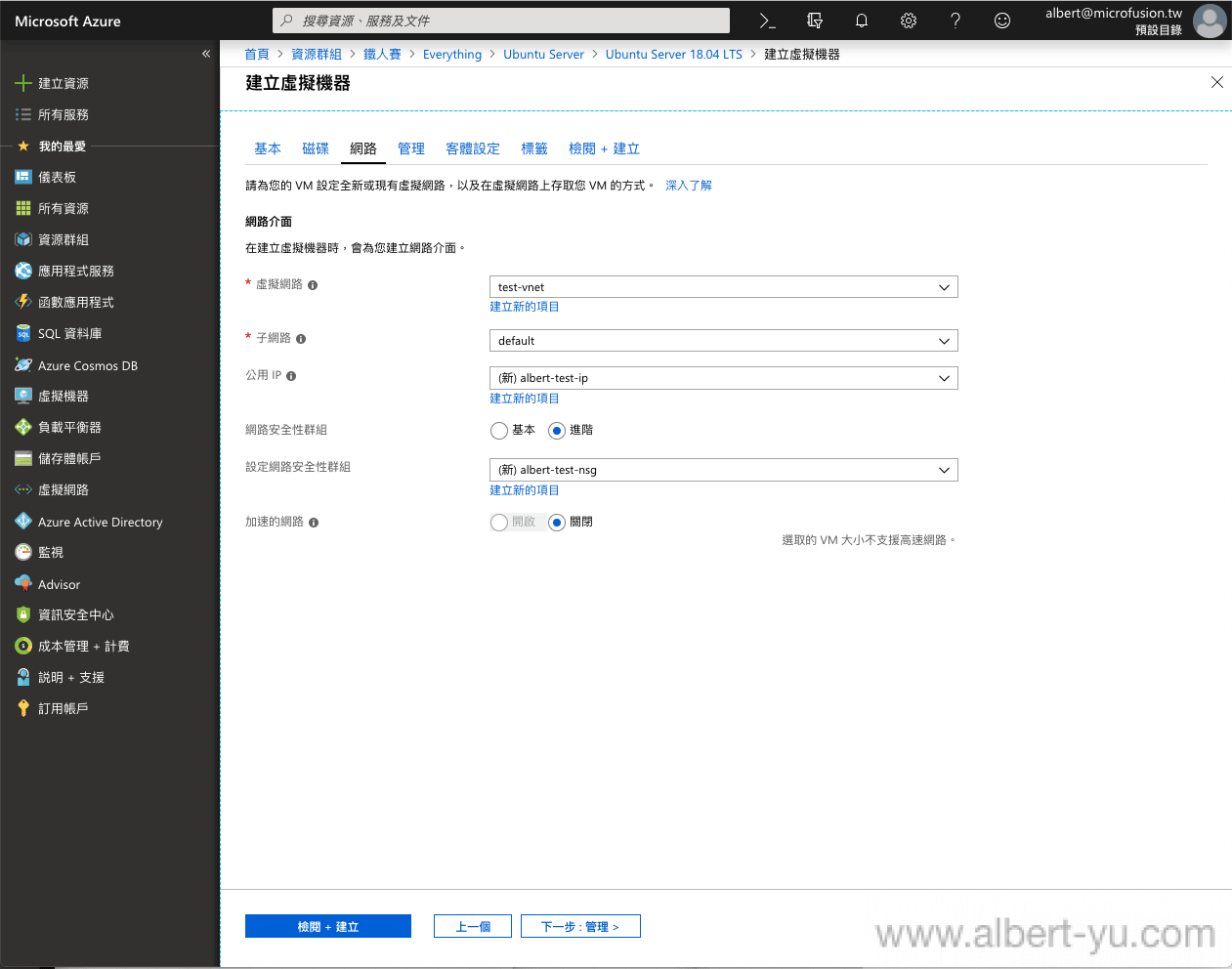Collapse the left sidebar menu
The width and height of the screenshot is (1232, 969).
[206, 54]
